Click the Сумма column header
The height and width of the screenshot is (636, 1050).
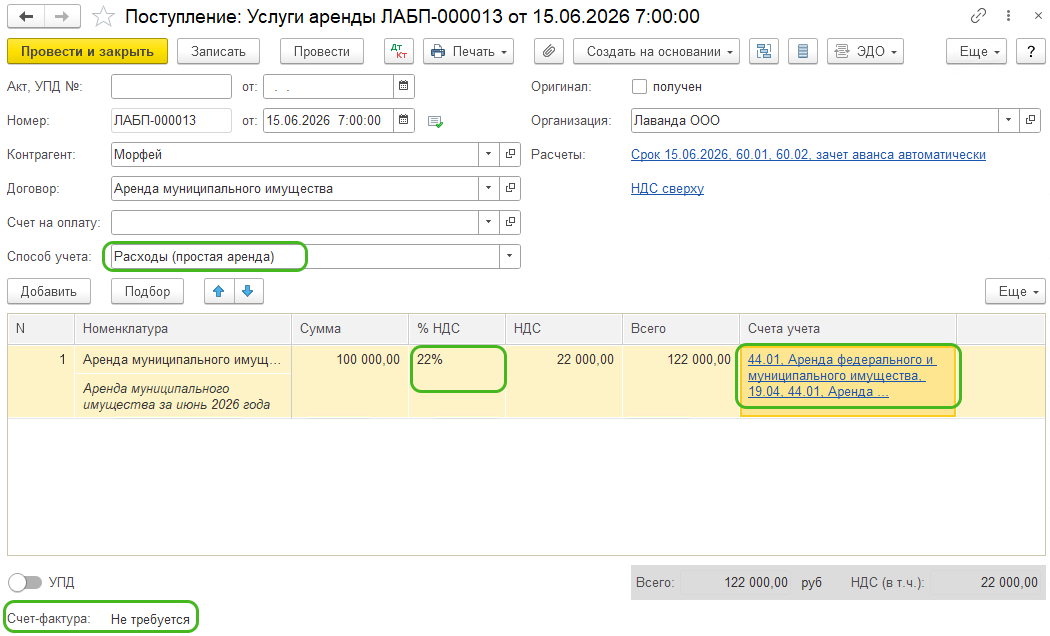(350, 329)
